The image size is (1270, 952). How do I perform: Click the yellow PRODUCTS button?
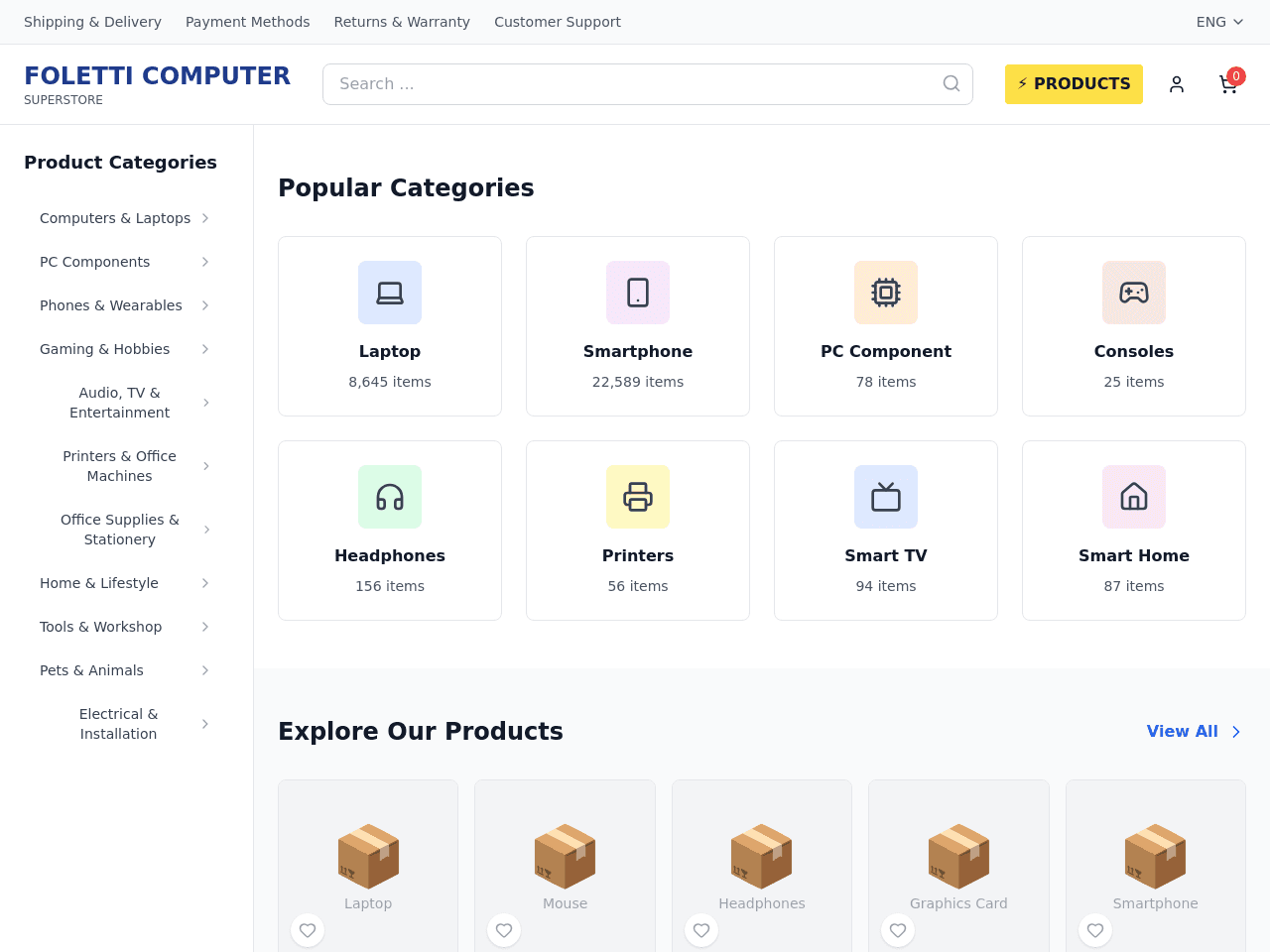coord(1074,84)
